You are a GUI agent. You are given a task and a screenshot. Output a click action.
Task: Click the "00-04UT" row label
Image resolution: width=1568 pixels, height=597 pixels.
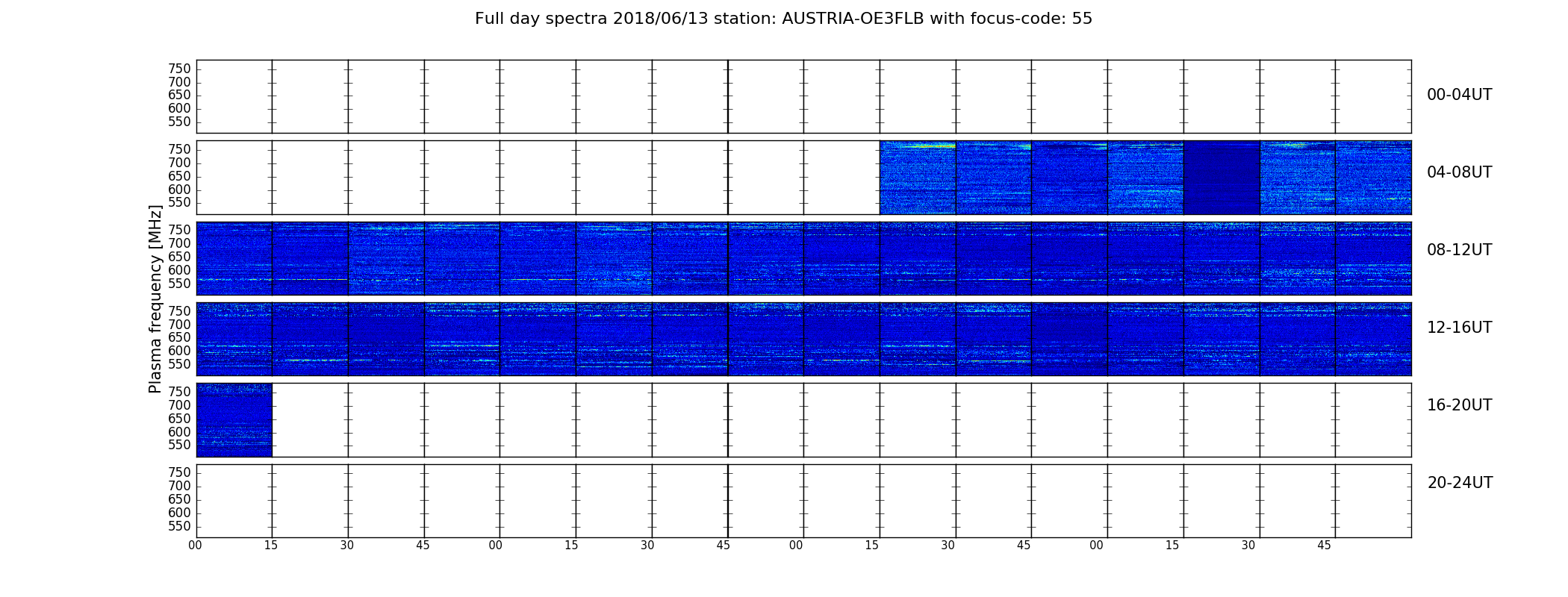click(x=1459, y=95)
